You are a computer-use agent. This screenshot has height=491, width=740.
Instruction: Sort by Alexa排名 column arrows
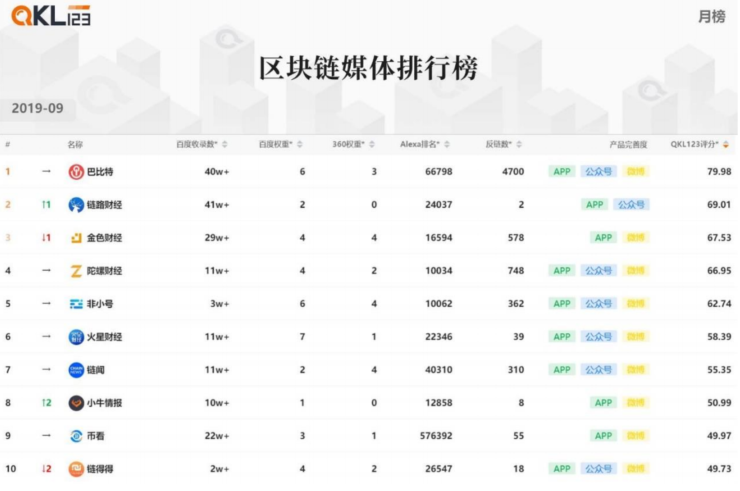click(x=447, y=144)
